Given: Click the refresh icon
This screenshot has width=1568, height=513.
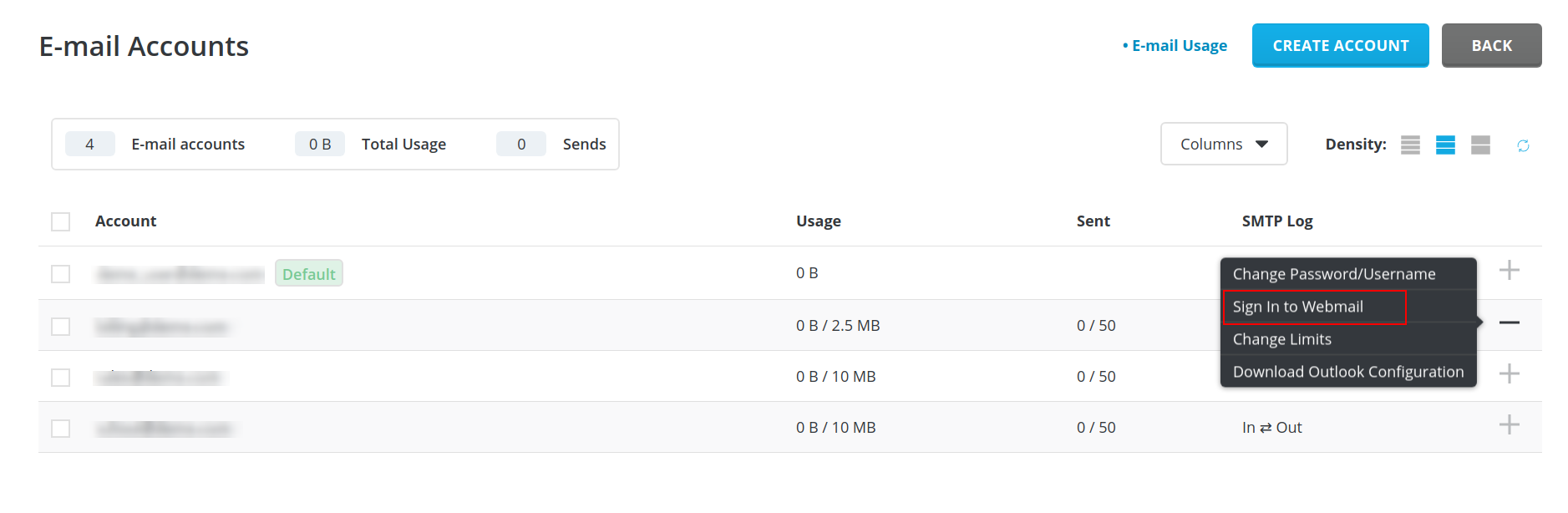Looking at the screenshot, I should coord(1523,146).
